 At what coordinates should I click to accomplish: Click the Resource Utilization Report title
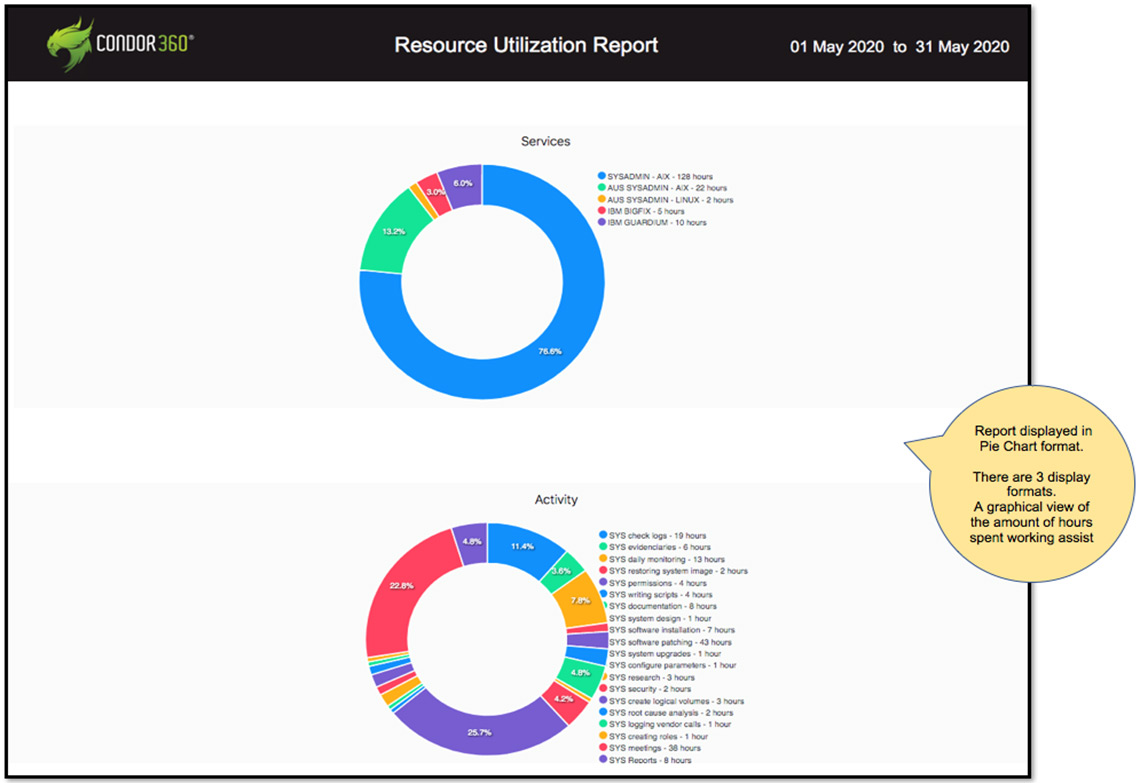526,46
